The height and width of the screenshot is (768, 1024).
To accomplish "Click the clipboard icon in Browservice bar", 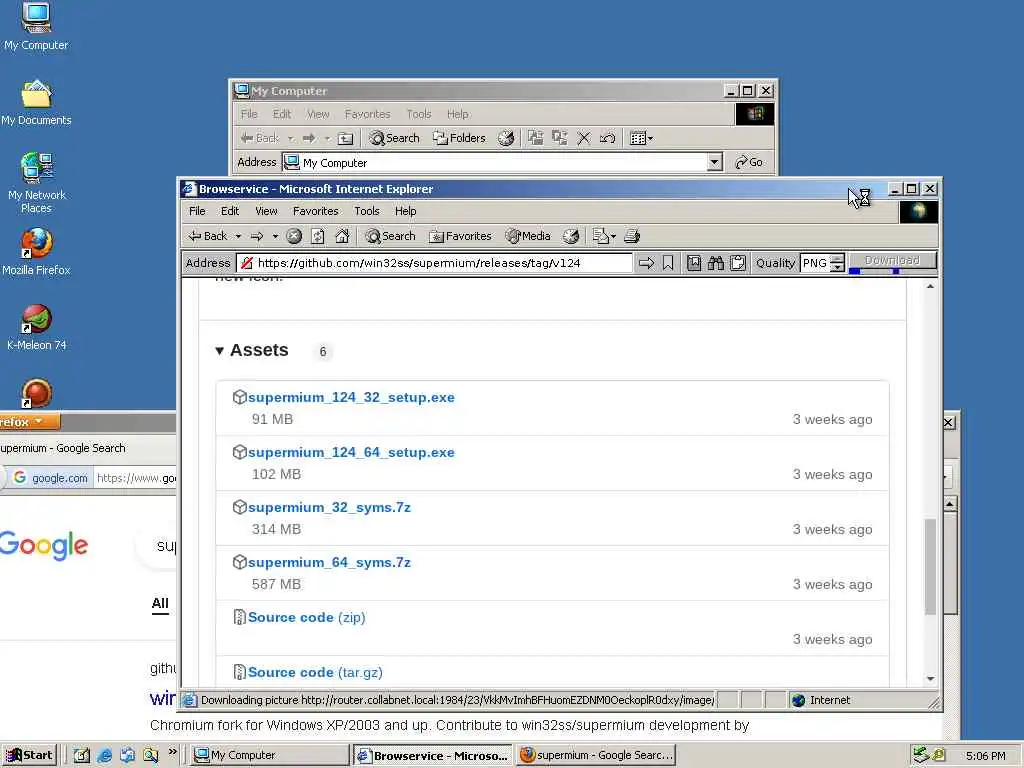I will tap(738, 263).
